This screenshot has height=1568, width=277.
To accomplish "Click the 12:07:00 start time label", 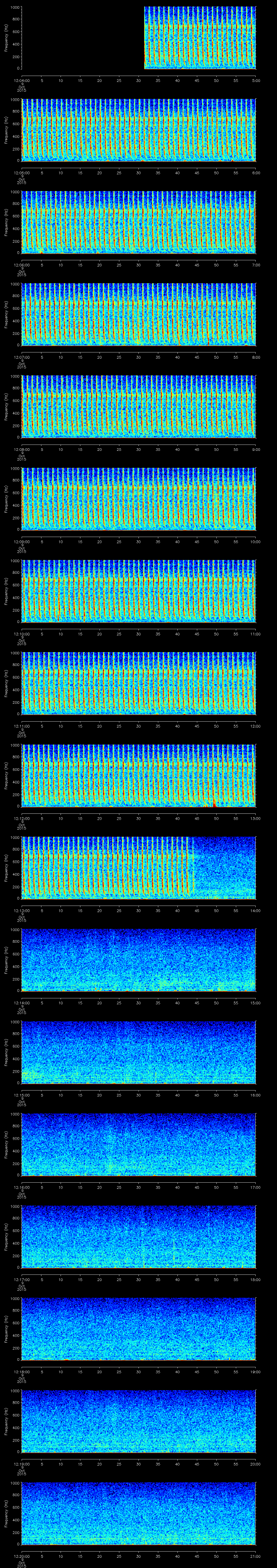I will (21, 357).
